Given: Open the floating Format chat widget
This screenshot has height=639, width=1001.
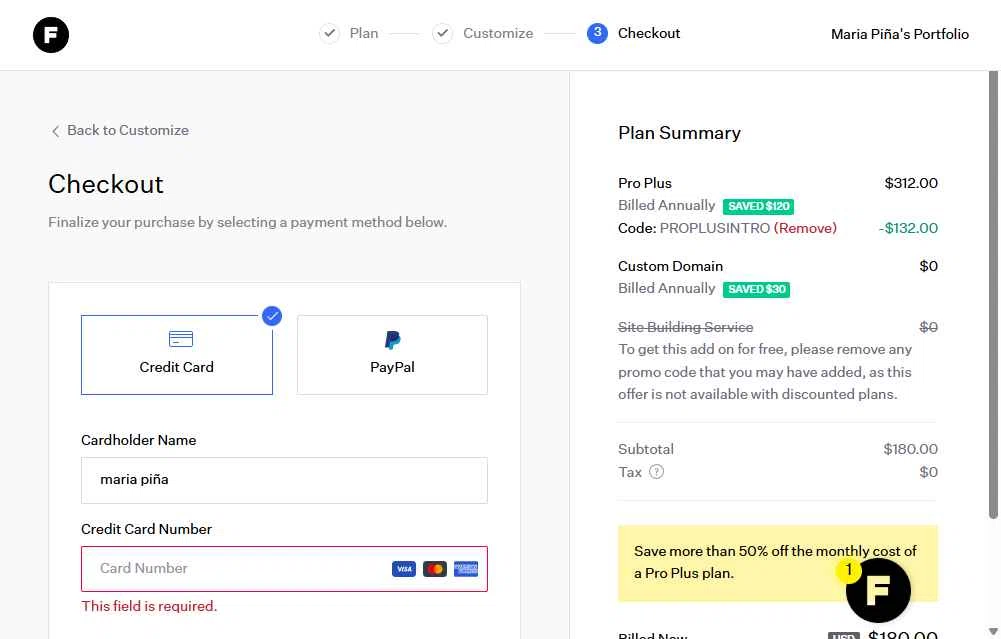Looking at the screenshot, I should 878,590.
